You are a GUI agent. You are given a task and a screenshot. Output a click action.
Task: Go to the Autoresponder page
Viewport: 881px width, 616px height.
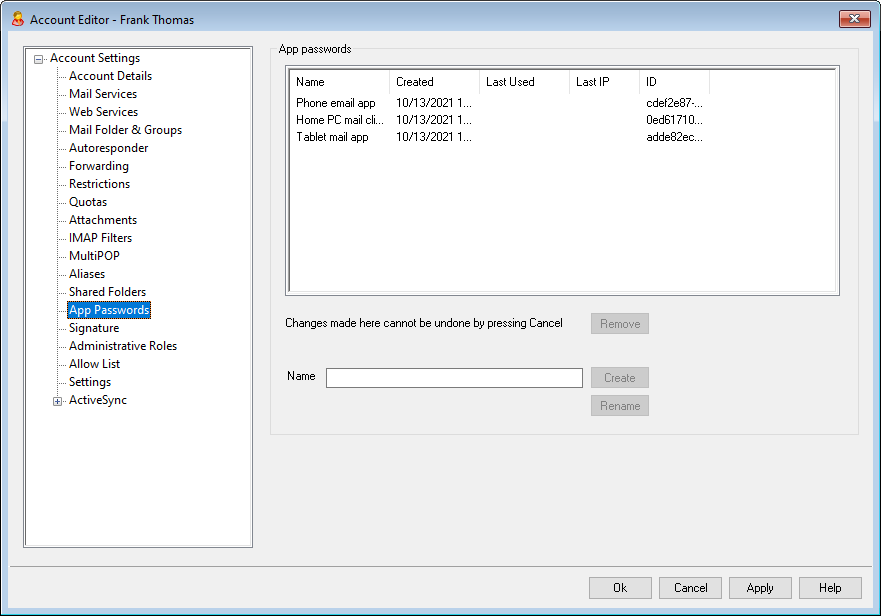click(x=108, y=148)
